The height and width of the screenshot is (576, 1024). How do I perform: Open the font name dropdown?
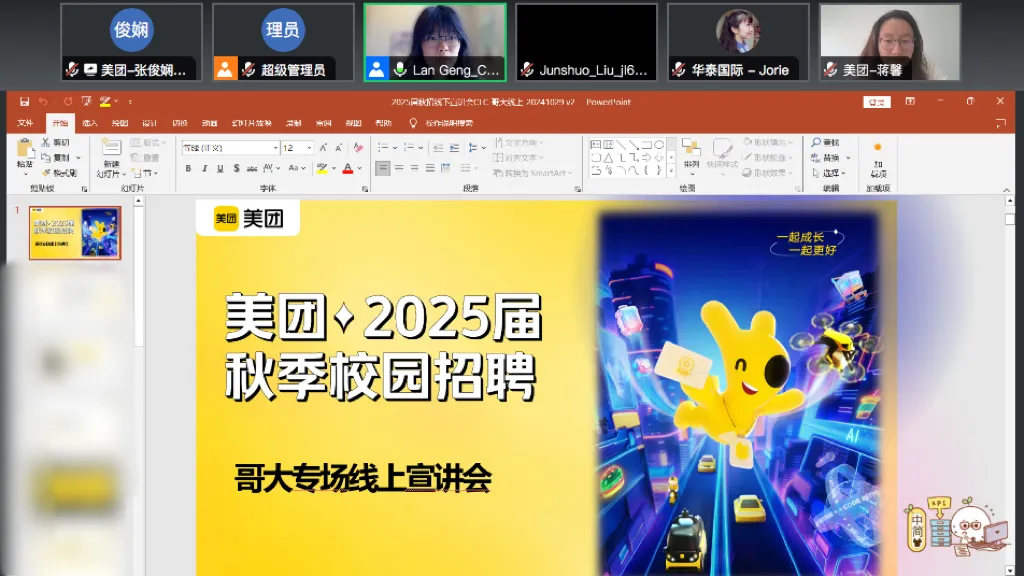(276, 148)
